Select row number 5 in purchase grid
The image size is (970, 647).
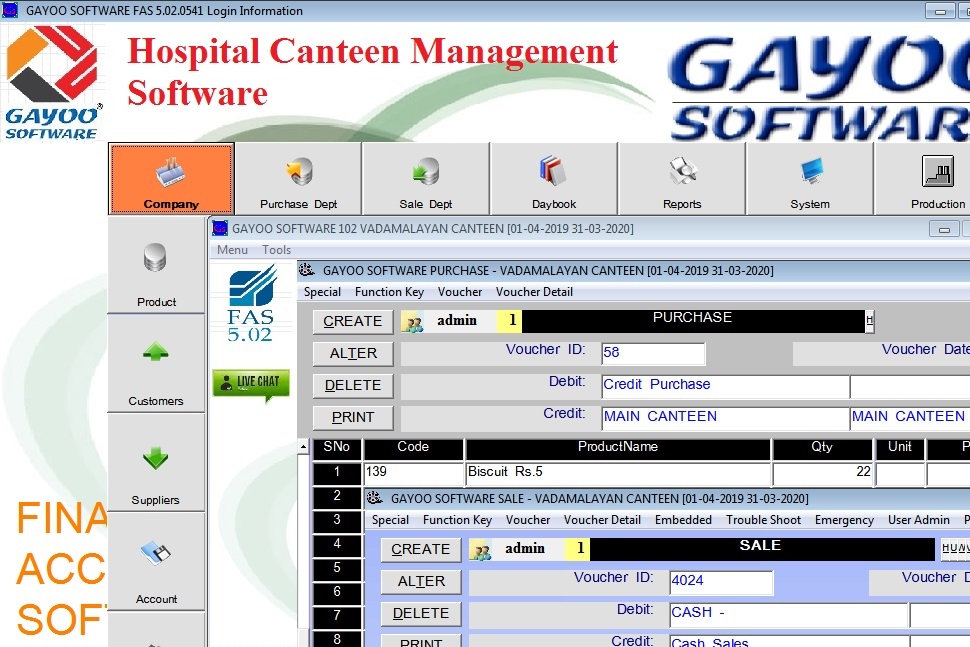tap(337, 568)
